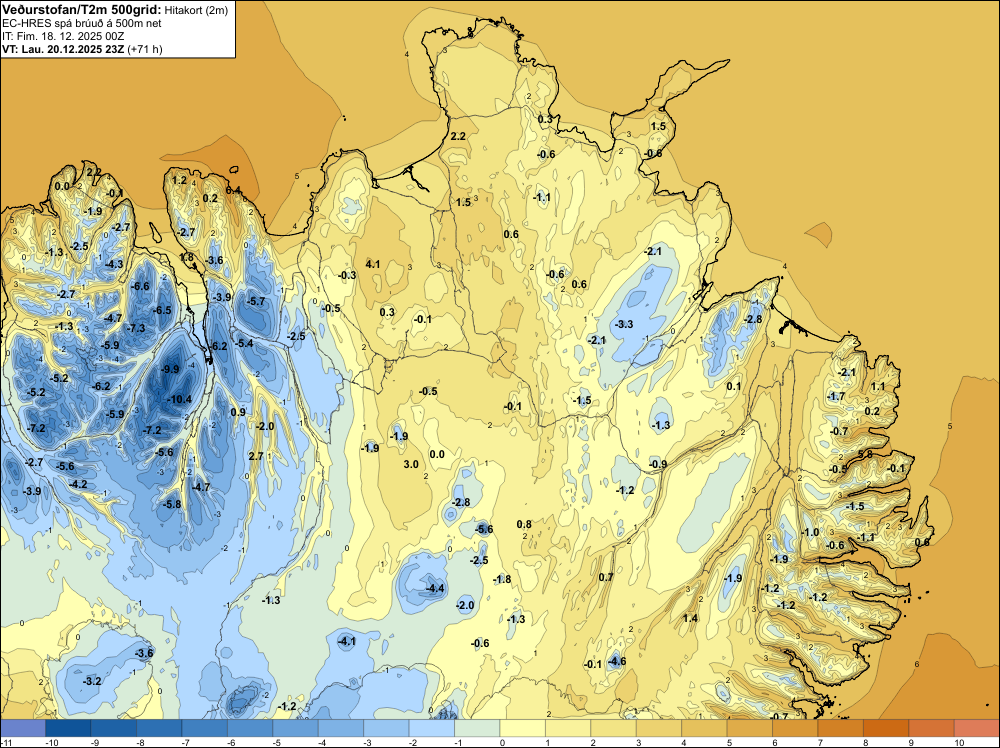Select the -1.7 temperature label

836,397
